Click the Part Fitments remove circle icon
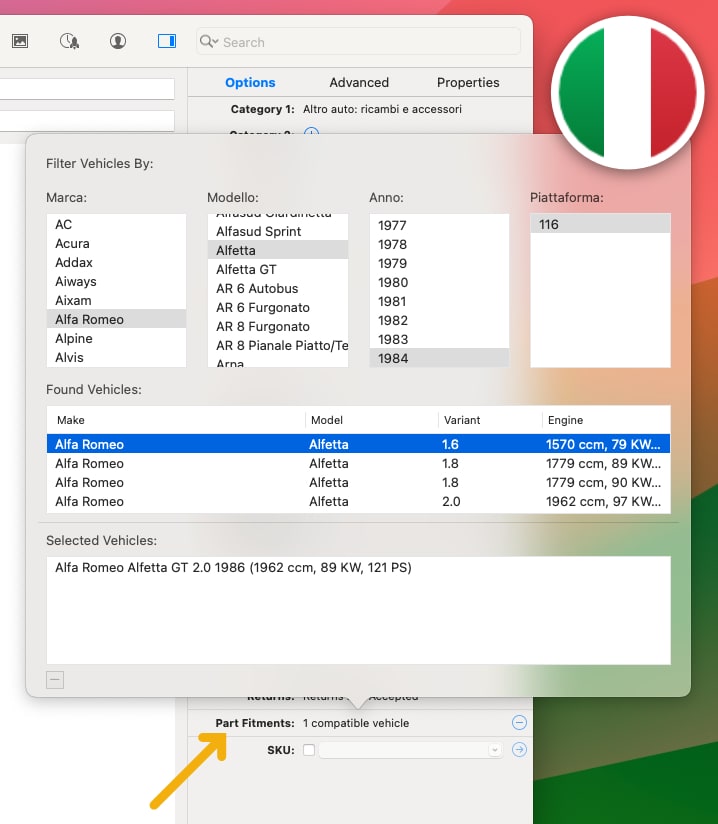This screenshot has width=718, height=824. point(519,723)
